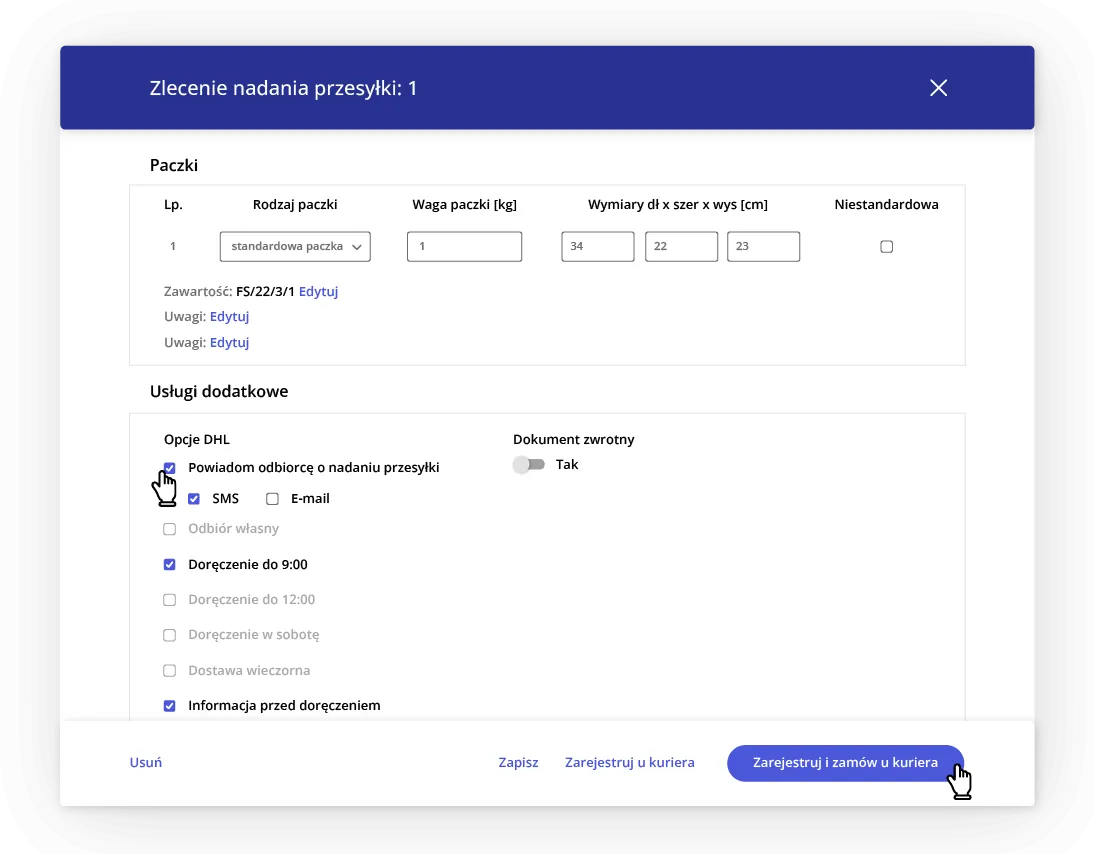Click "Zarejestruj u kuriera"
The height and width of the screenshot is (854, 1094).
coord(629,762)
